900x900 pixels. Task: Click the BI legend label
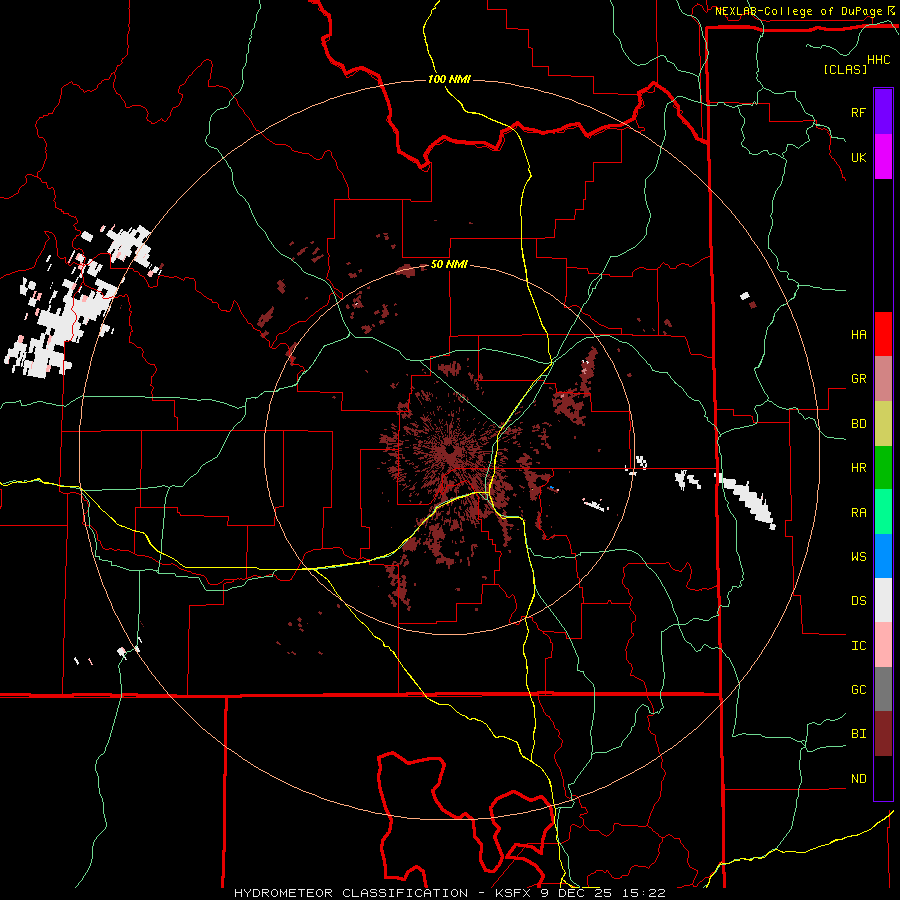point(858,734)
